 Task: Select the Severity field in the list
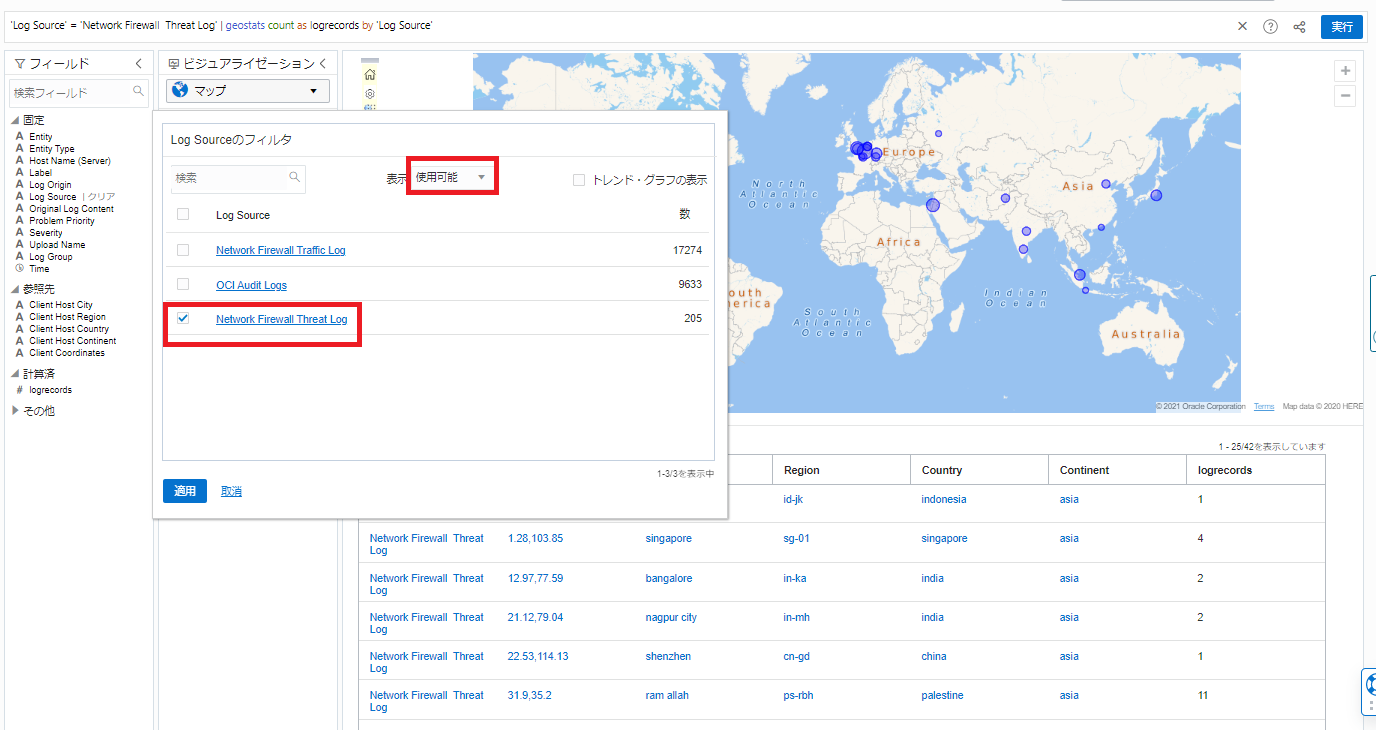(x=45, y=233)
